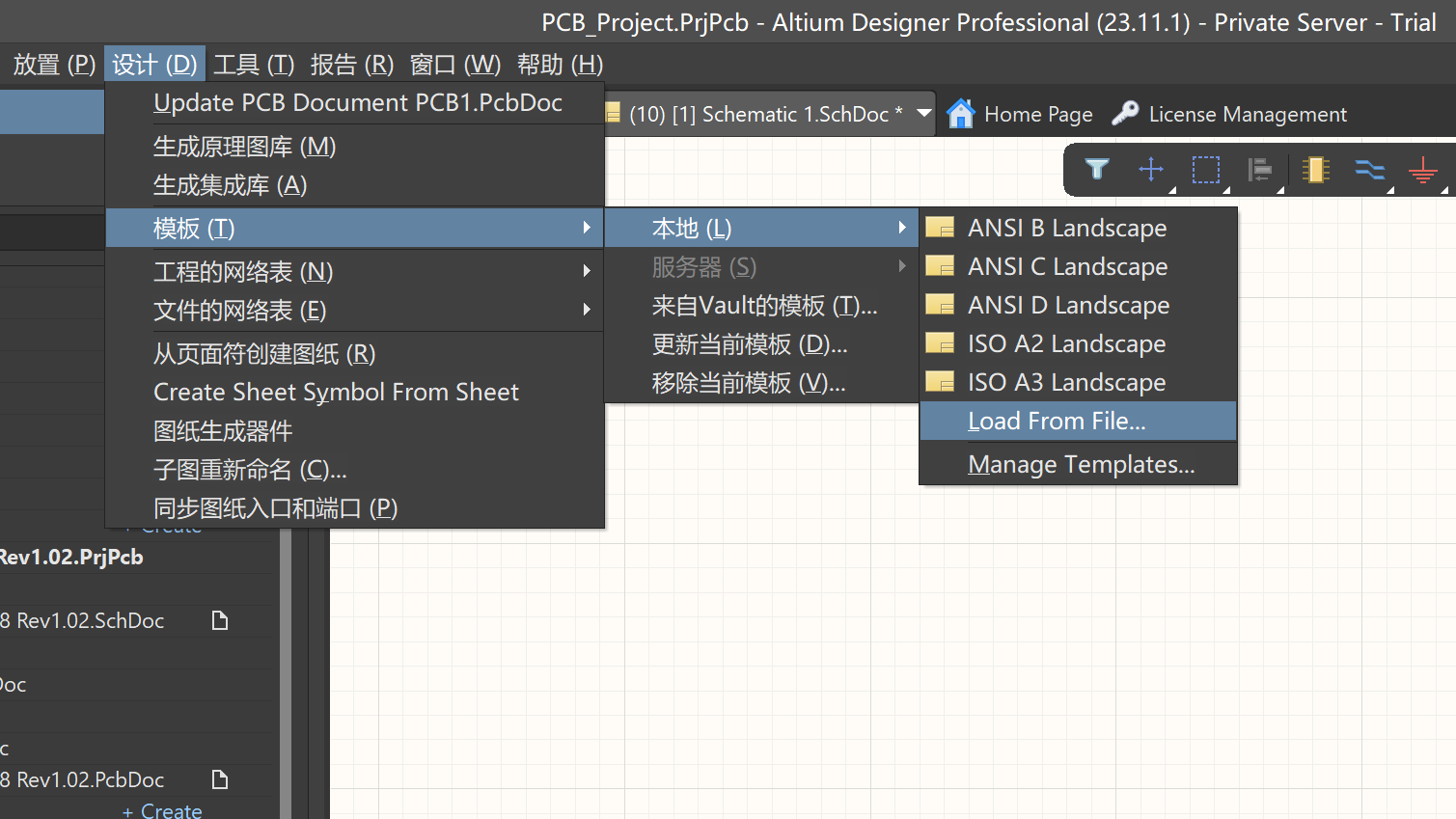Click Update PCB Document PCB1.PcbDoc
Image resolution: width=1456 pixels, height=819 pixels.
tap(357, 103)
